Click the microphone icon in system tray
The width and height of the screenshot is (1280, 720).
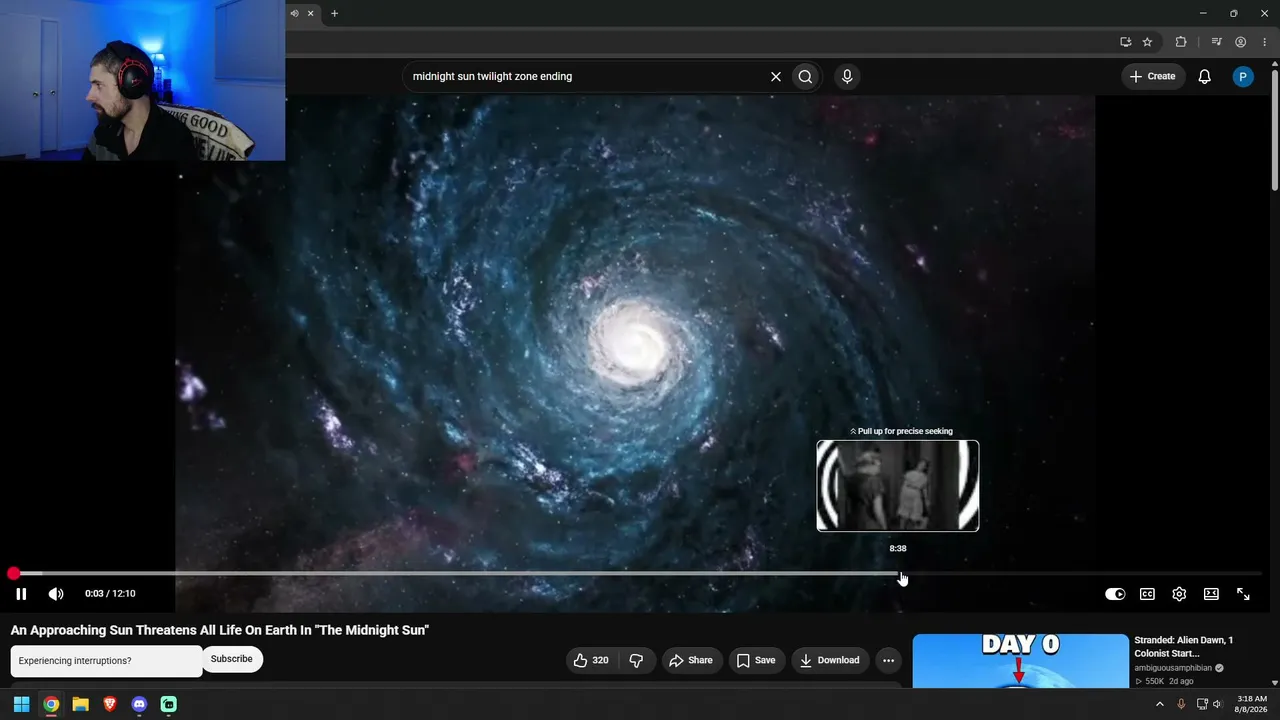pos(1181,704)
